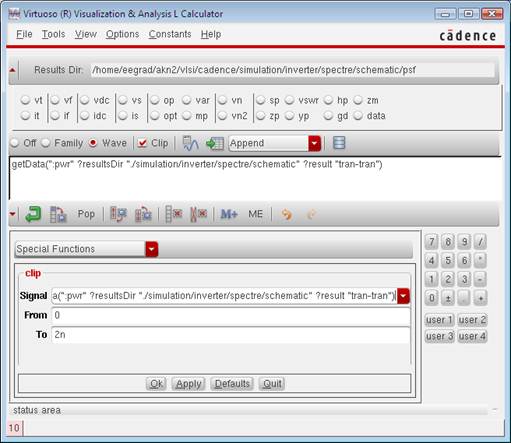Expand the Signal field dropdown arrow

[403, 296]
